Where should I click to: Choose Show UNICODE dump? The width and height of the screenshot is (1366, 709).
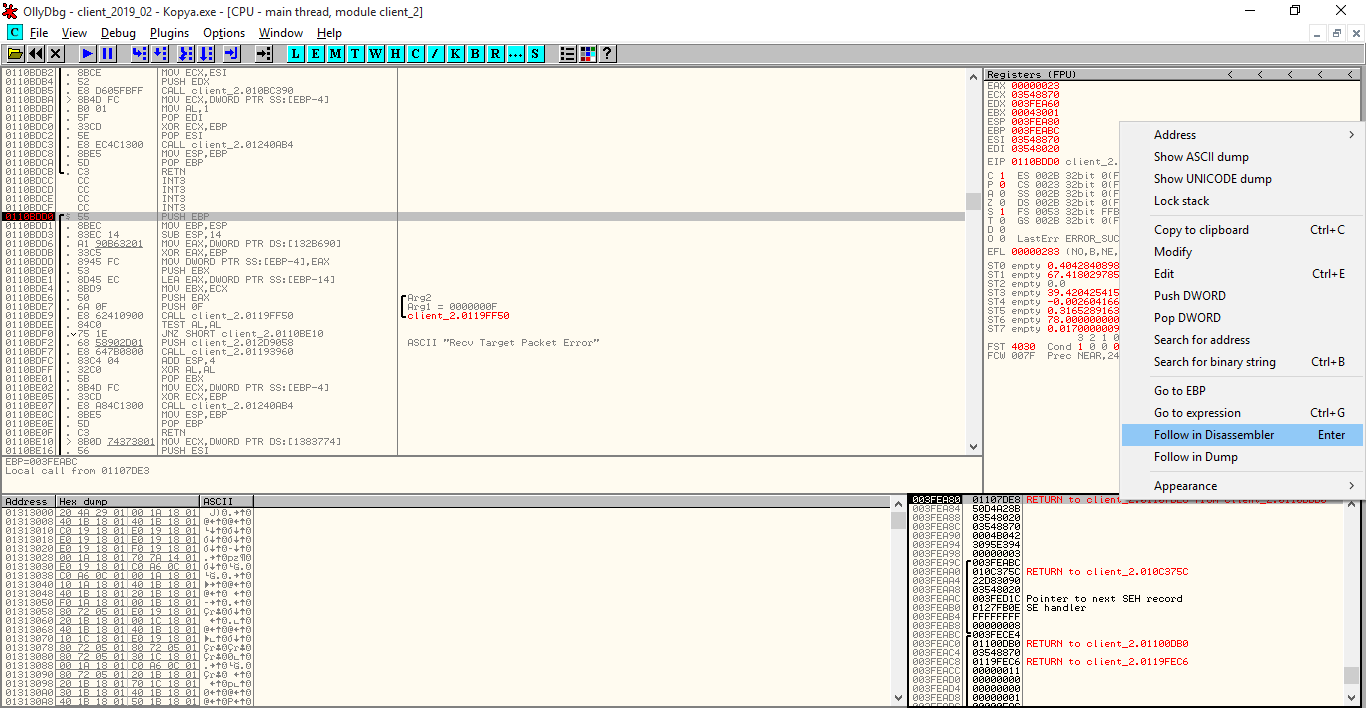pos(1241,179)
